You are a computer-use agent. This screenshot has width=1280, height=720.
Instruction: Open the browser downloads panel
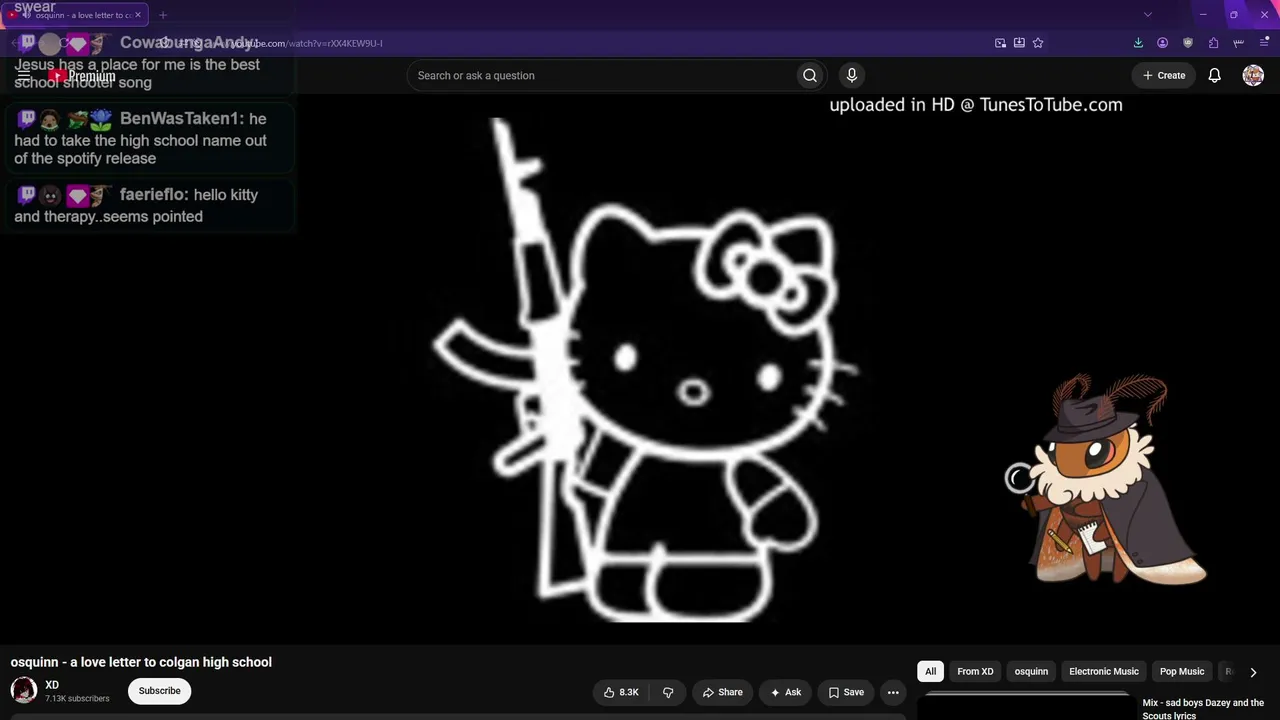pyautogui.click(x=1138, y=43)
